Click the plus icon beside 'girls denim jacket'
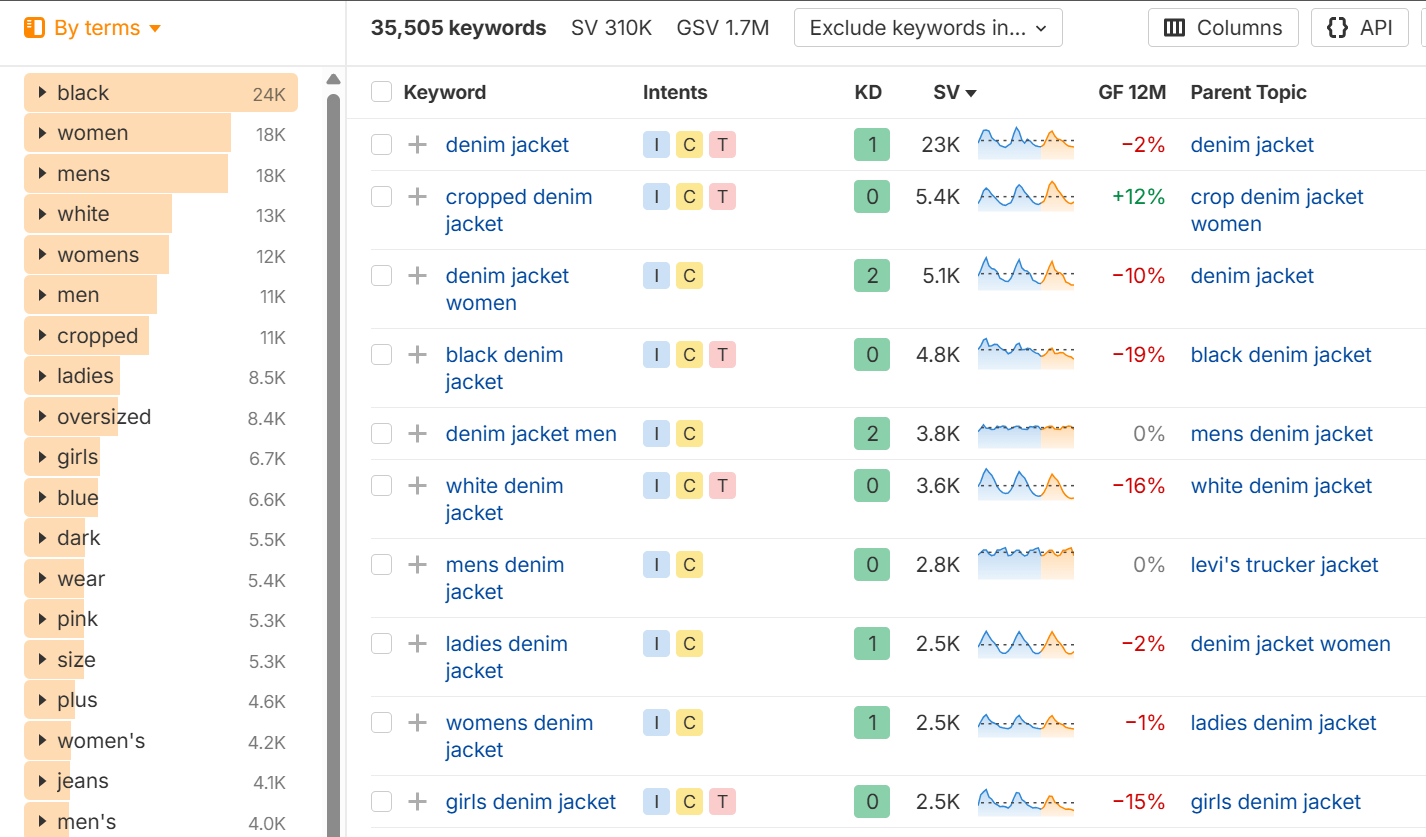 pos(417,801)
